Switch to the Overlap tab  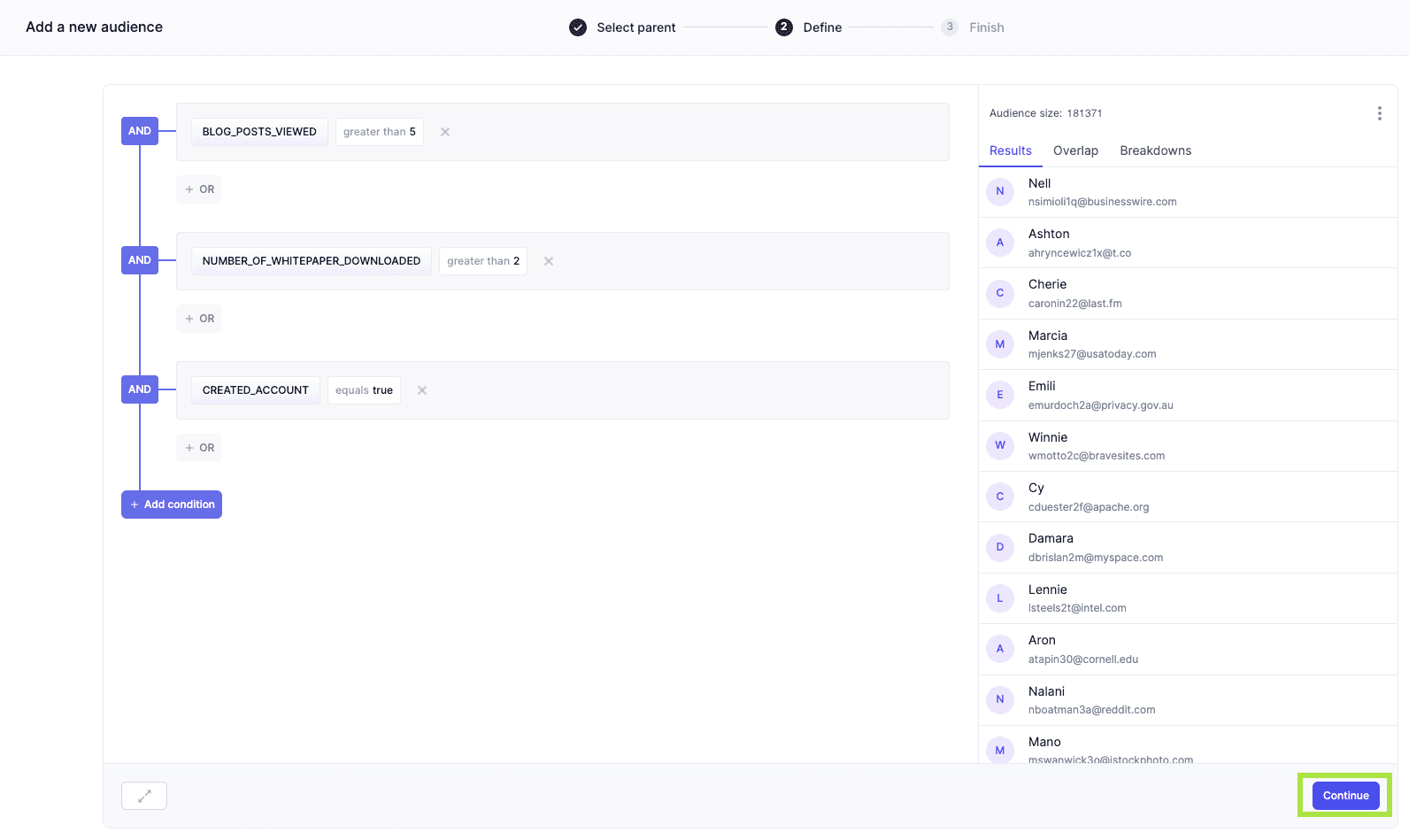tap(1075, 150)
